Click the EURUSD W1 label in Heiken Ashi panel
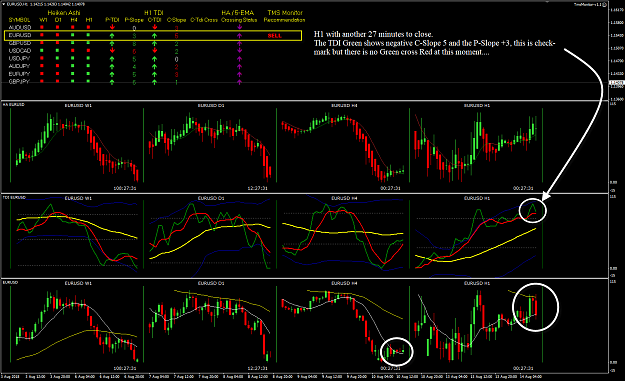This screenshot has width=625, height=381. (x=78, y=106)
